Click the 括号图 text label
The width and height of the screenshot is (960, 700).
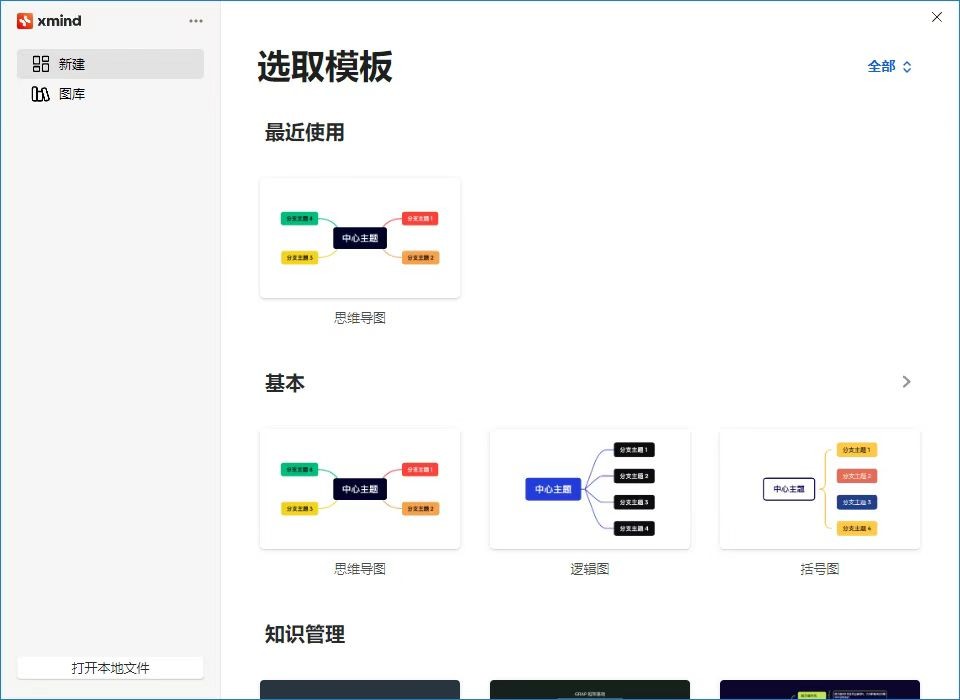[820, 569]
